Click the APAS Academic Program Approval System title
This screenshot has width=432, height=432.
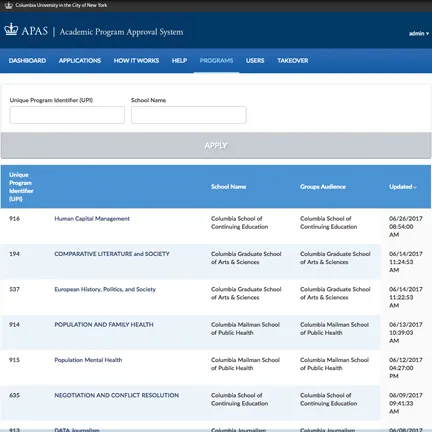(102, 31)
